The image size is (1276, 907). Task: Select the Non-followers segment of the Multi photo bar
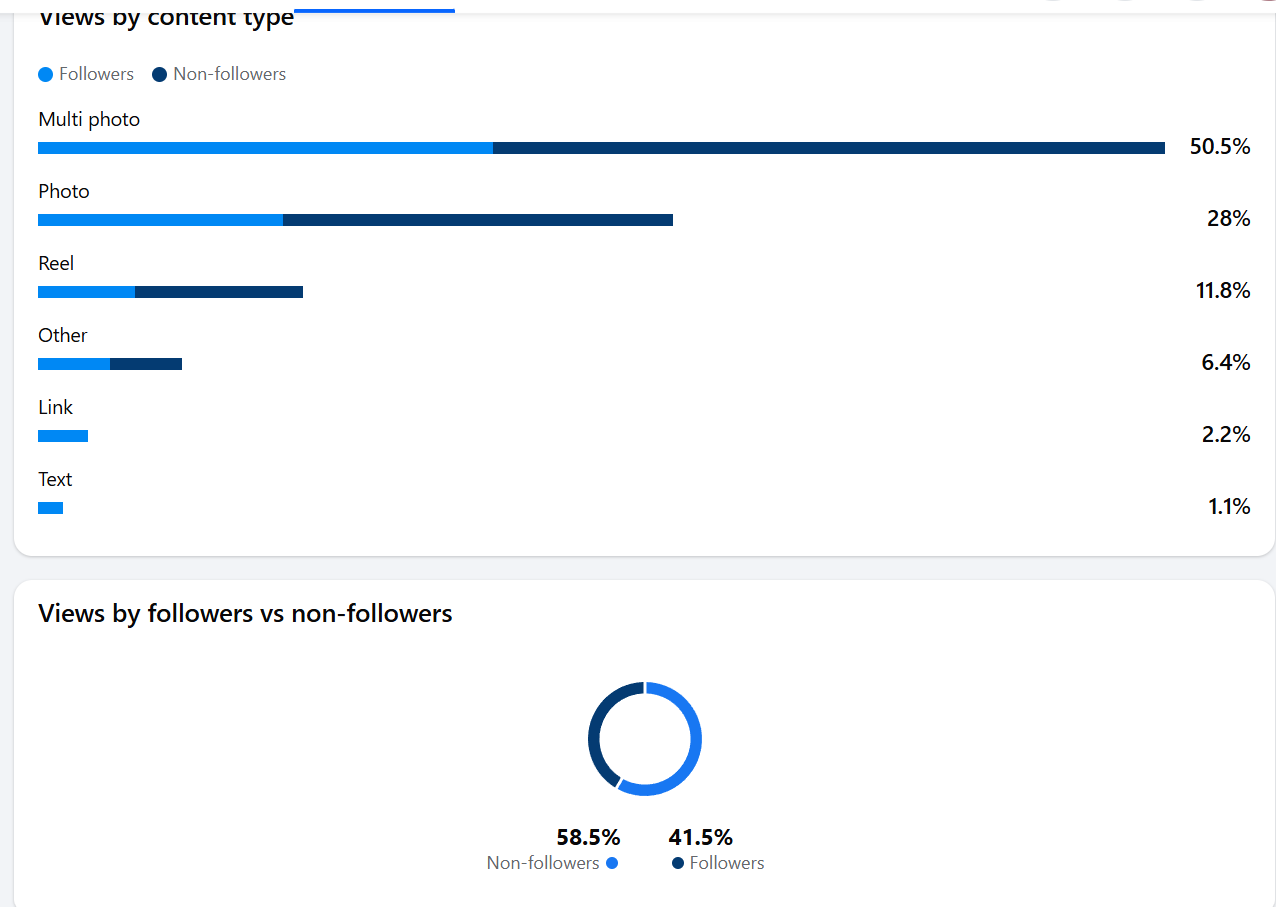[x=828, y=148]
